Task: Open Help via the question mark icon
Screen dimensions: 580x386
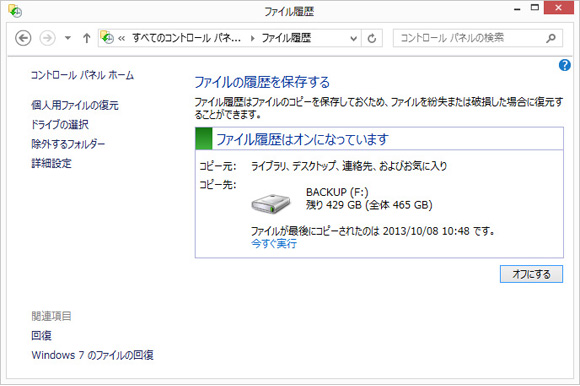Action: (x=564, y=65)
